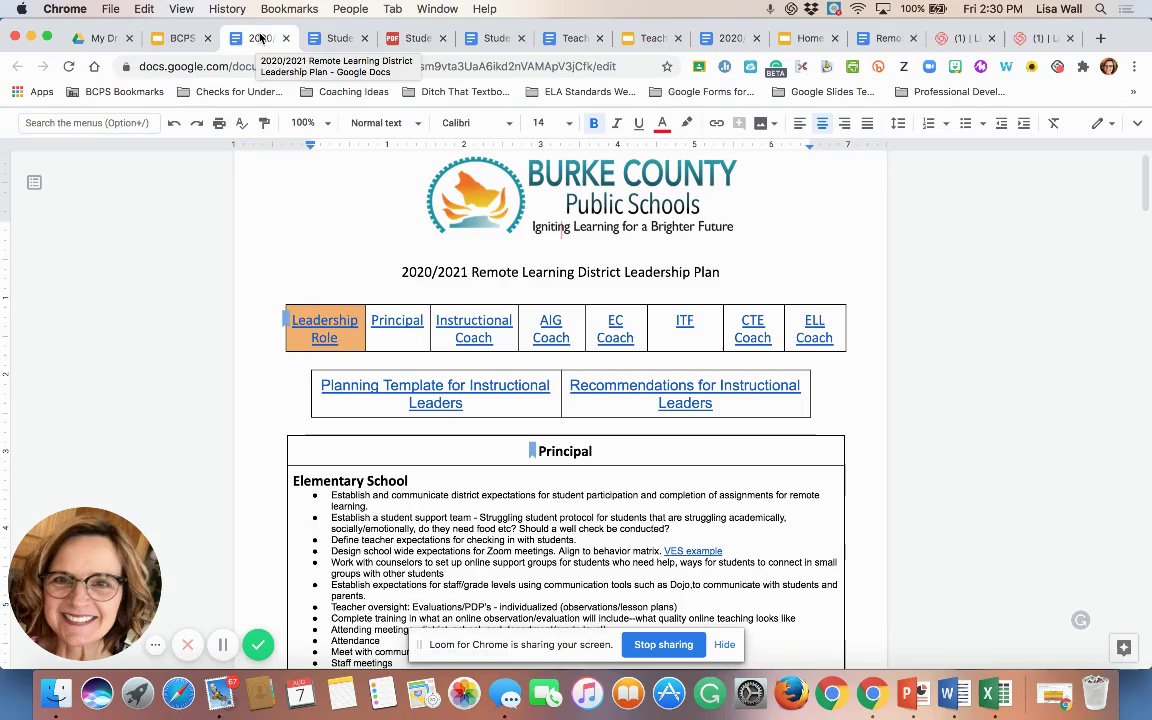
Task: Insert link using the chain icon
Action: pyautogui.click(x=716, y=123)
